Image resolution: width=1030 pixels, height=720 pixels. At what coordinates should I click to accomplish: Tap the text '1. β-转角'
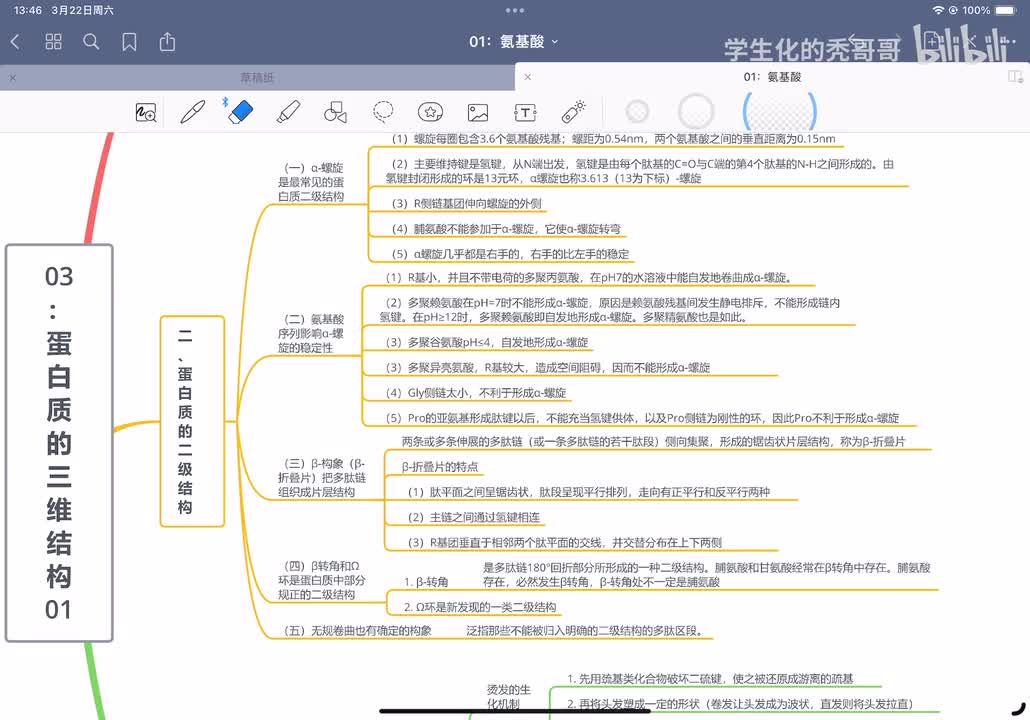click(x=426, y=581)
